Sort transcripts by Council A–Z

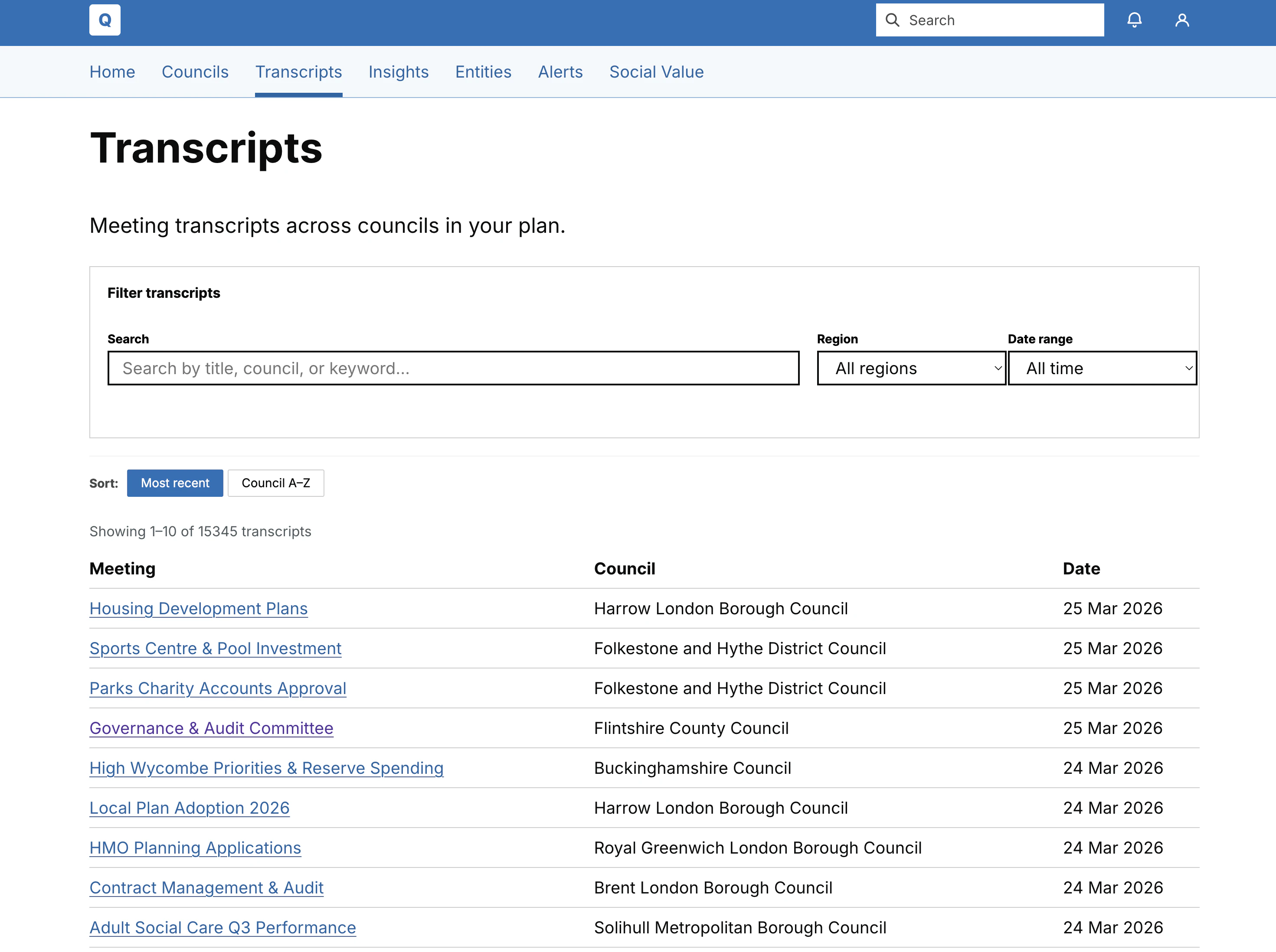click(275, 483)
